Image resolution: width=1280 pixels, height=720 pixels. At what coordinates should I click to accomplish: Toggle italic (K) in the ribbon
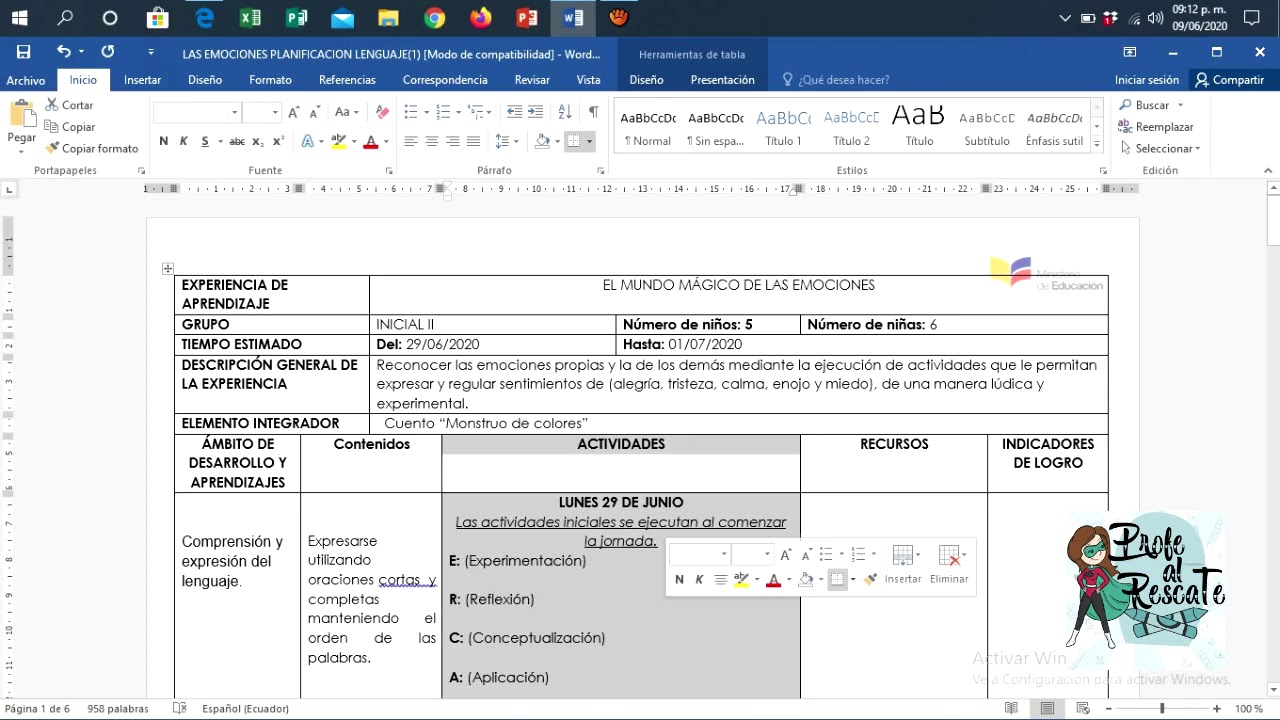(184, 142)
